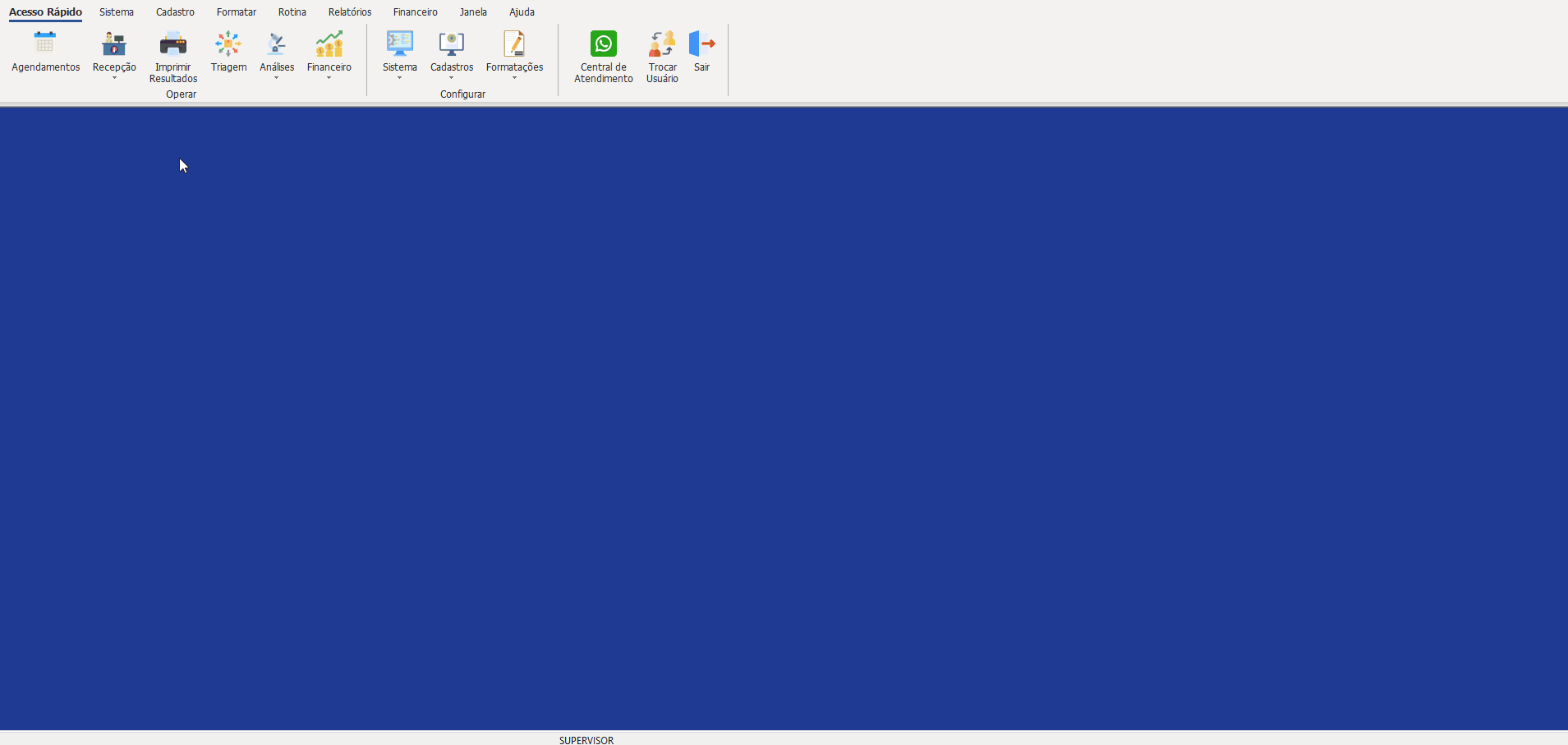
Task: Expand the Formatações dropdown arrow
Action: [x=514, y=79]
